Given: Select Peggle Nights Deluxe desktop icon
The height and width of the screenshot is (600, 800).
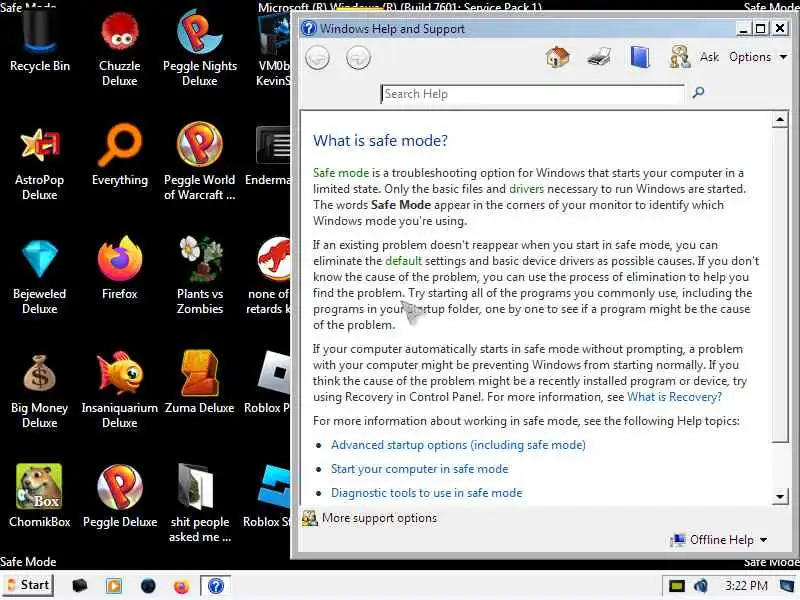Looking at the screenshot, I should [199, 48].
